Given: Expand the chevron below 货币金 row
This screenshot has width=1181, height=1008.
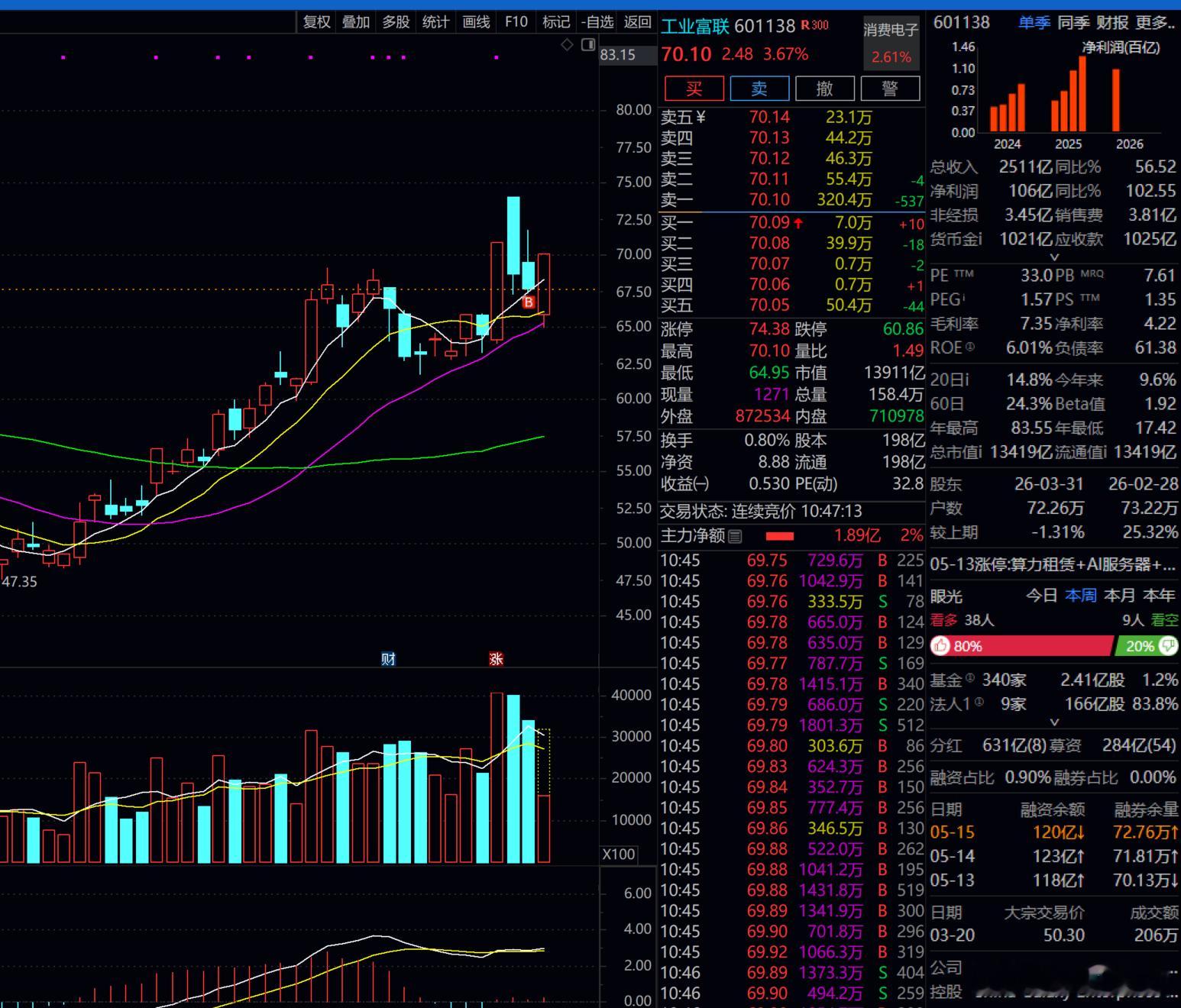Looking at the screenshot, I should pos(1054,257).
